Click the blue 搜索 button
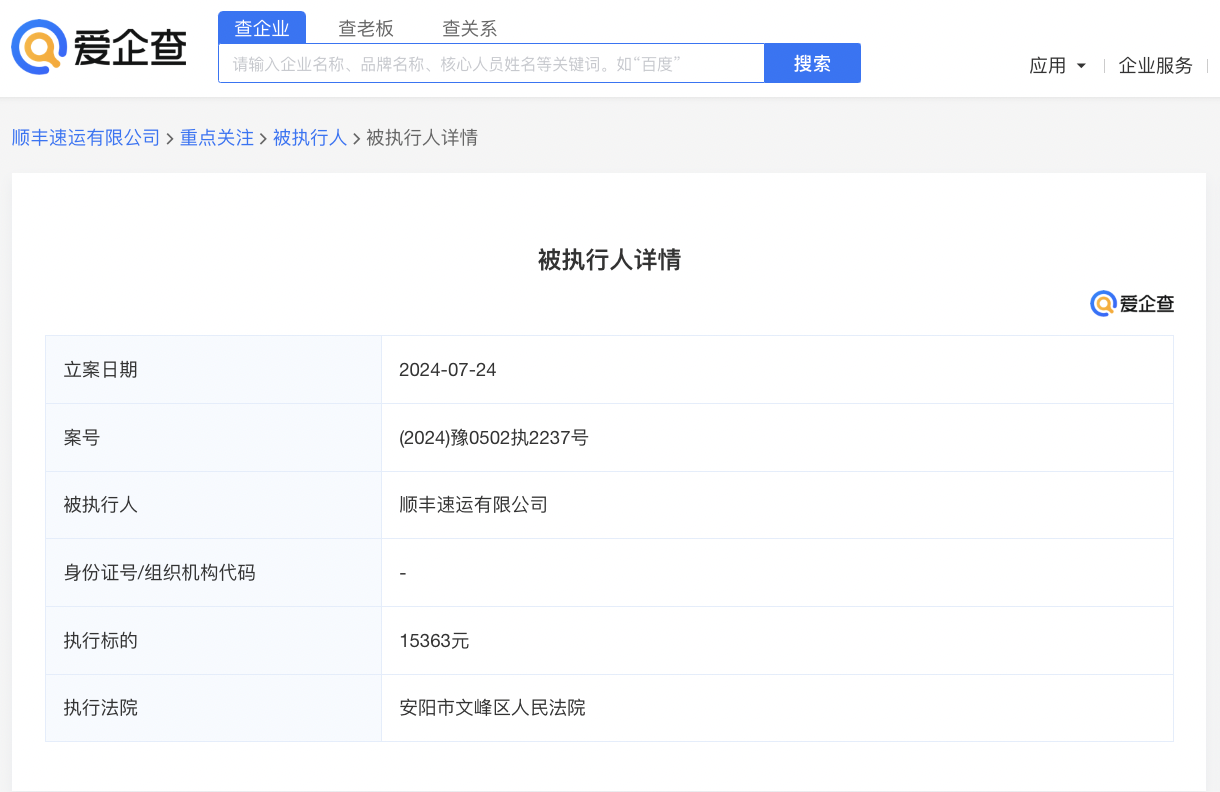This screenshot has width=1220, height=792. point(812,63)
